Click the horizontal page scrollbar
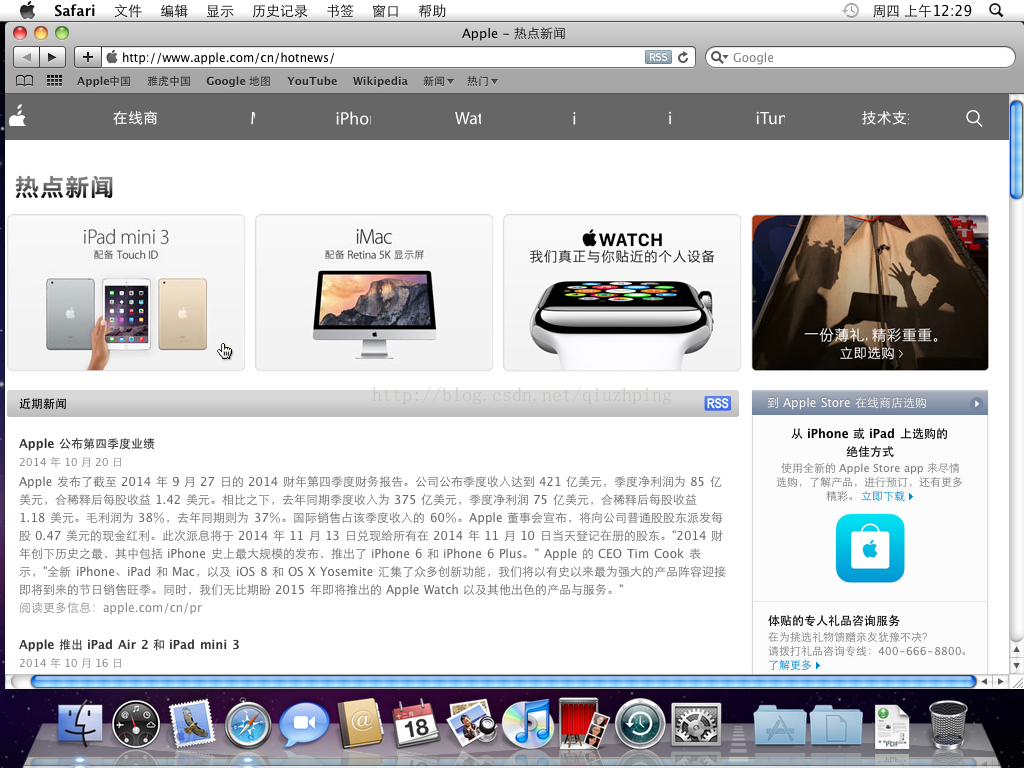Image resolution: width=1024 pixels, height=768 pixels. [x=504, y=681]
